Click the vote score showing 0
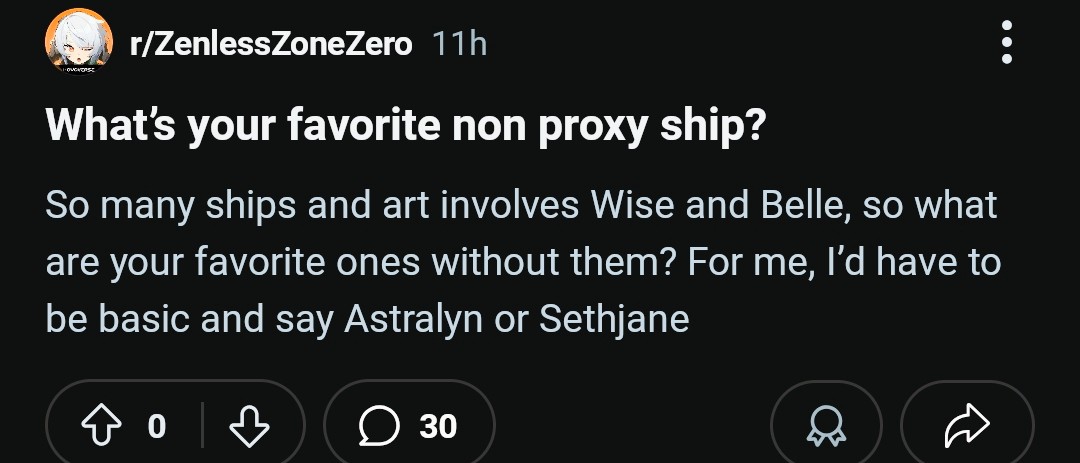Image resolution: width=1080 pixels, height=463 pixels. (156, 427)
